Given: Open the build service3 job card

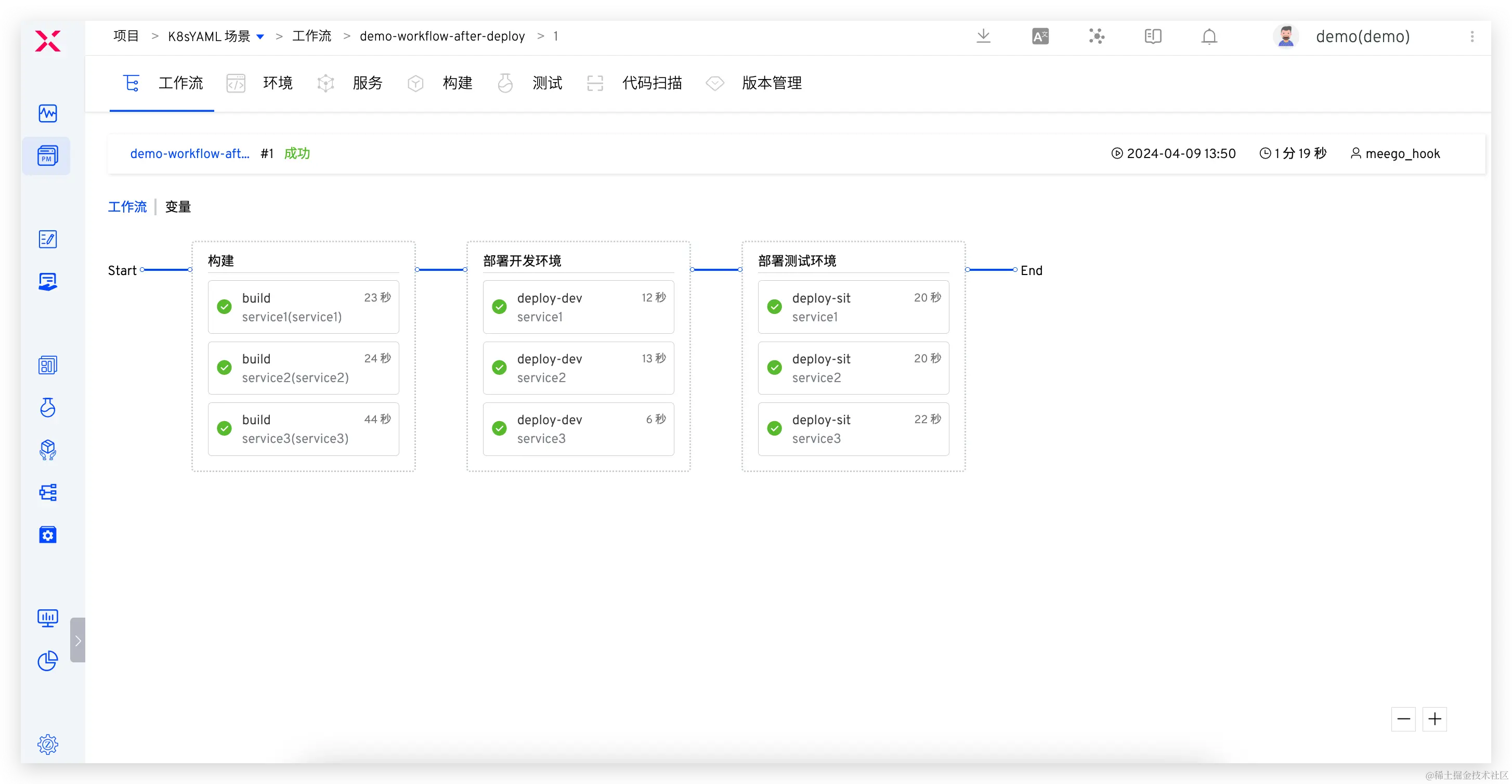Looking at the screenshot, I should coord(304,429).
